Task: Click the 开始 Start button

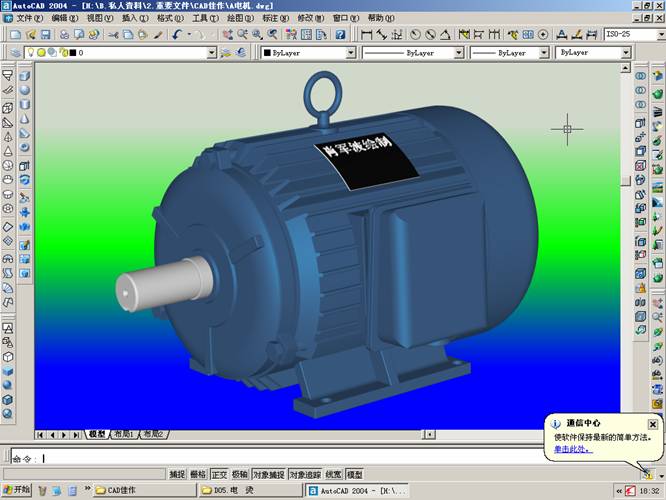Action: point(17,489)
